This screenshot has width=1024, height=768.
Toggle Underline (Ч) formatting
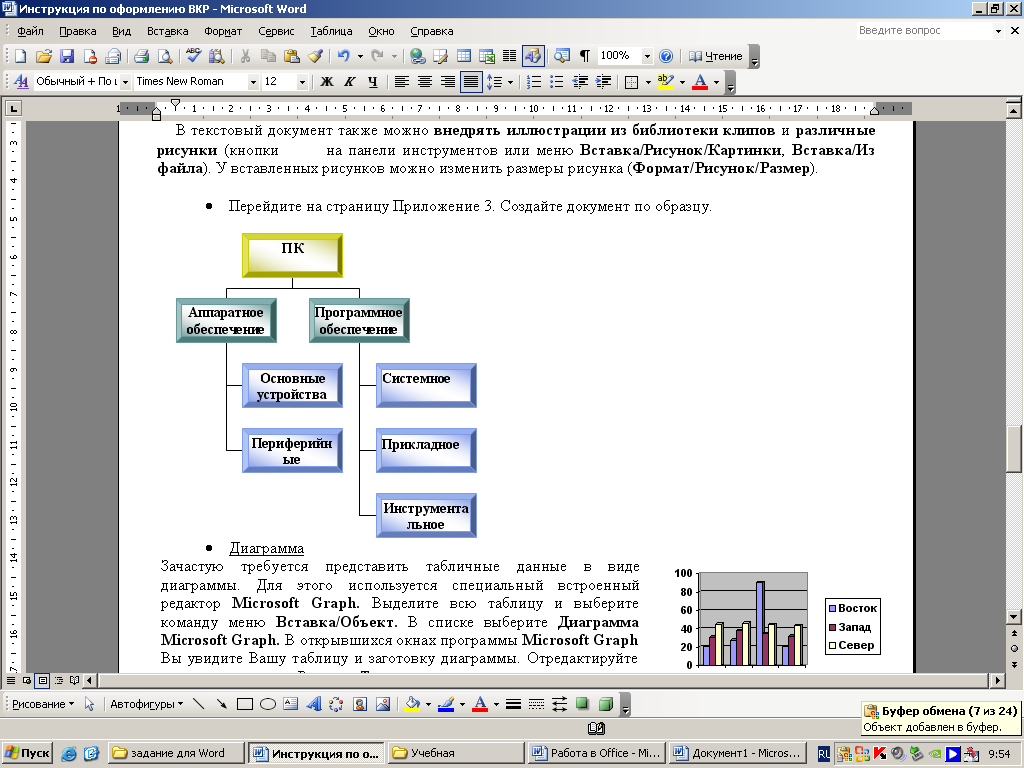(x=372, y=82)
